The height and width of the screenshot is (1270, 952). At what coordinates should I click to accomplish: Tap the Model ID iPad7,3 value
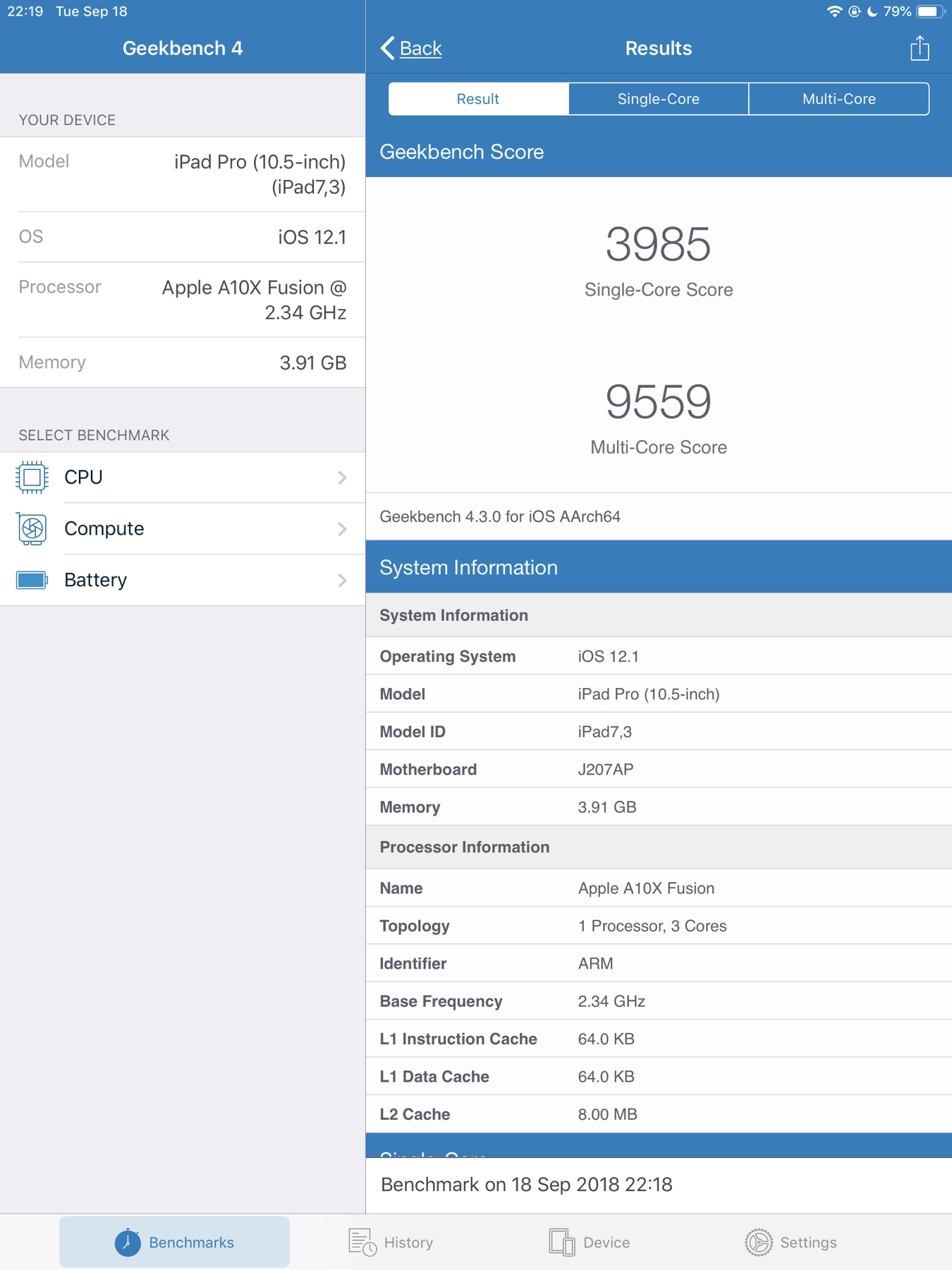click(604, 732)
